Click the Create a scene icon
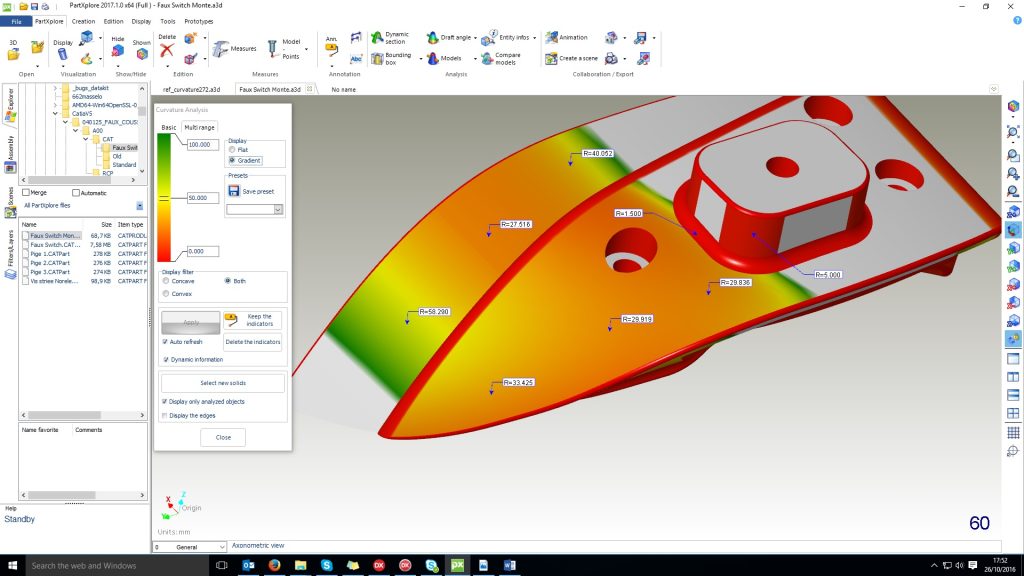Viewport: 1024px width, 576px height. tap(551, 59)
